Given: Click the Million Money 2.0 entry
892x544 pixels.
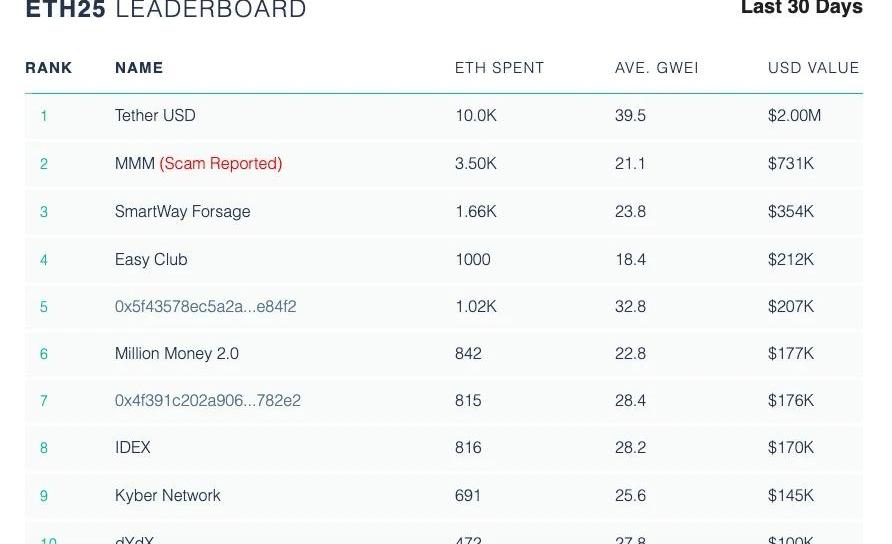Looking at the screenshot, I should coord(176,354).
